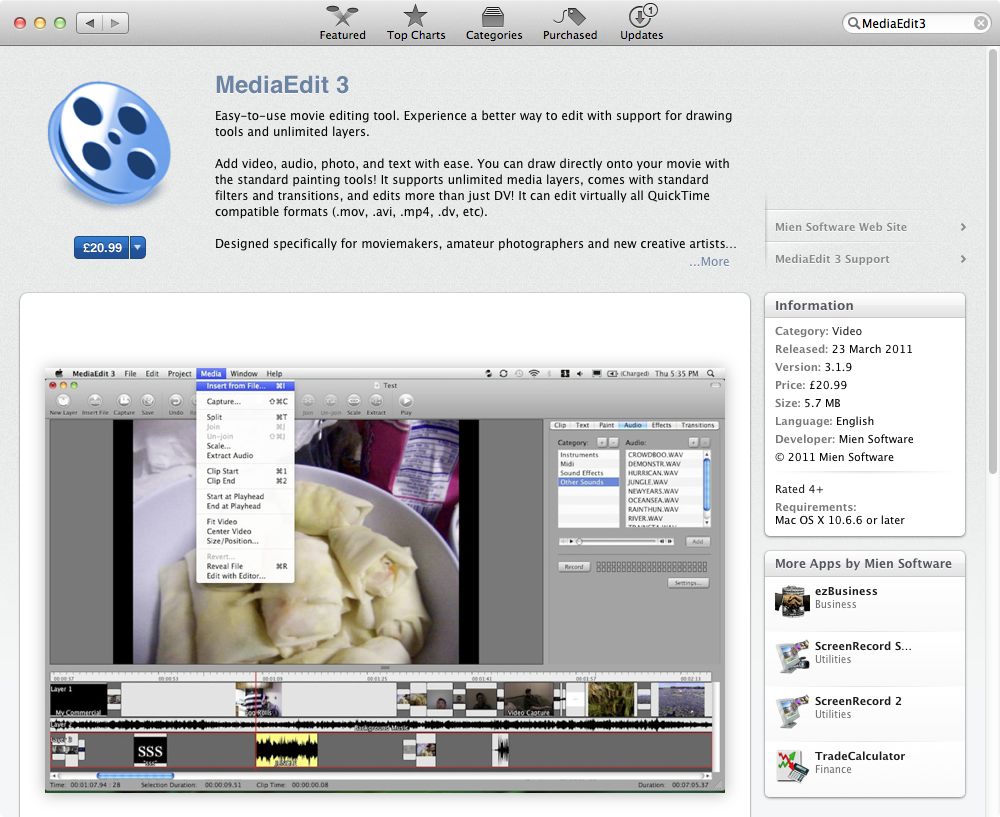Click the Developer: Mien Software line
The image size is (1000, 817).
[844, 439]
